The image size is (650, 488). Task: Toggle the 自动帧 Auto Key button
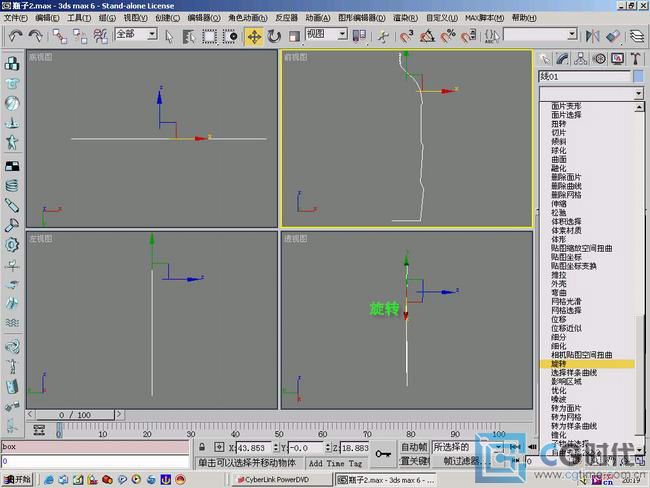[x=414, y=447]
